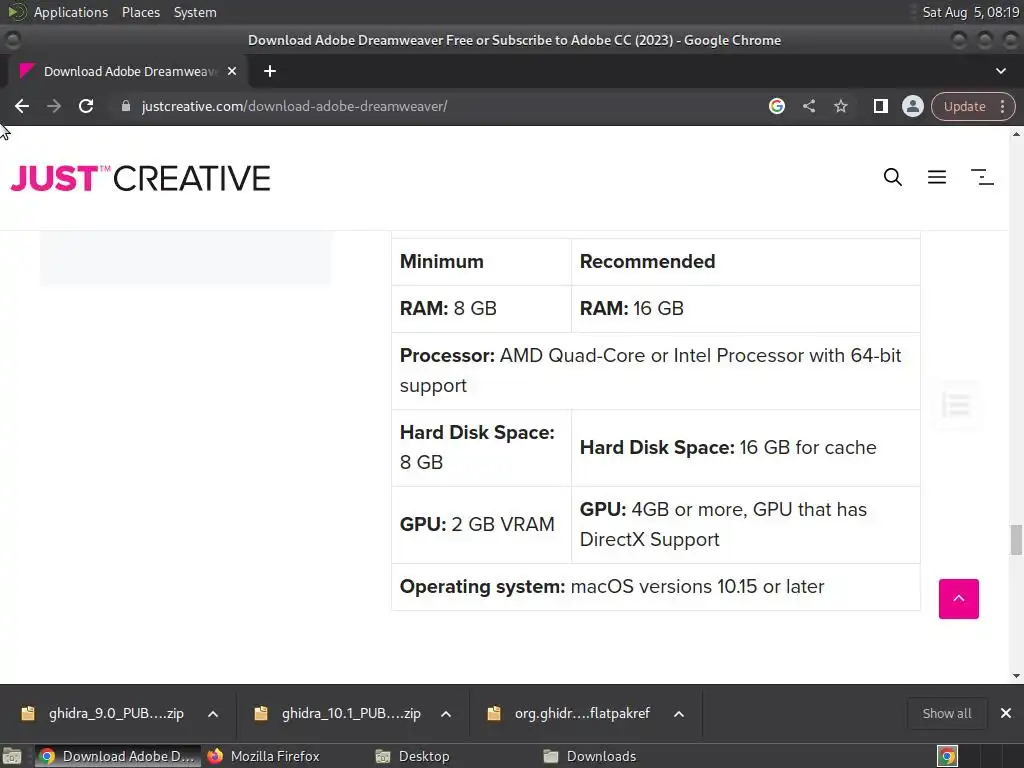The height and width of the screenshot is (768, 1024).
Task: Click the 16 GB for cache cell
Action: 746,448
